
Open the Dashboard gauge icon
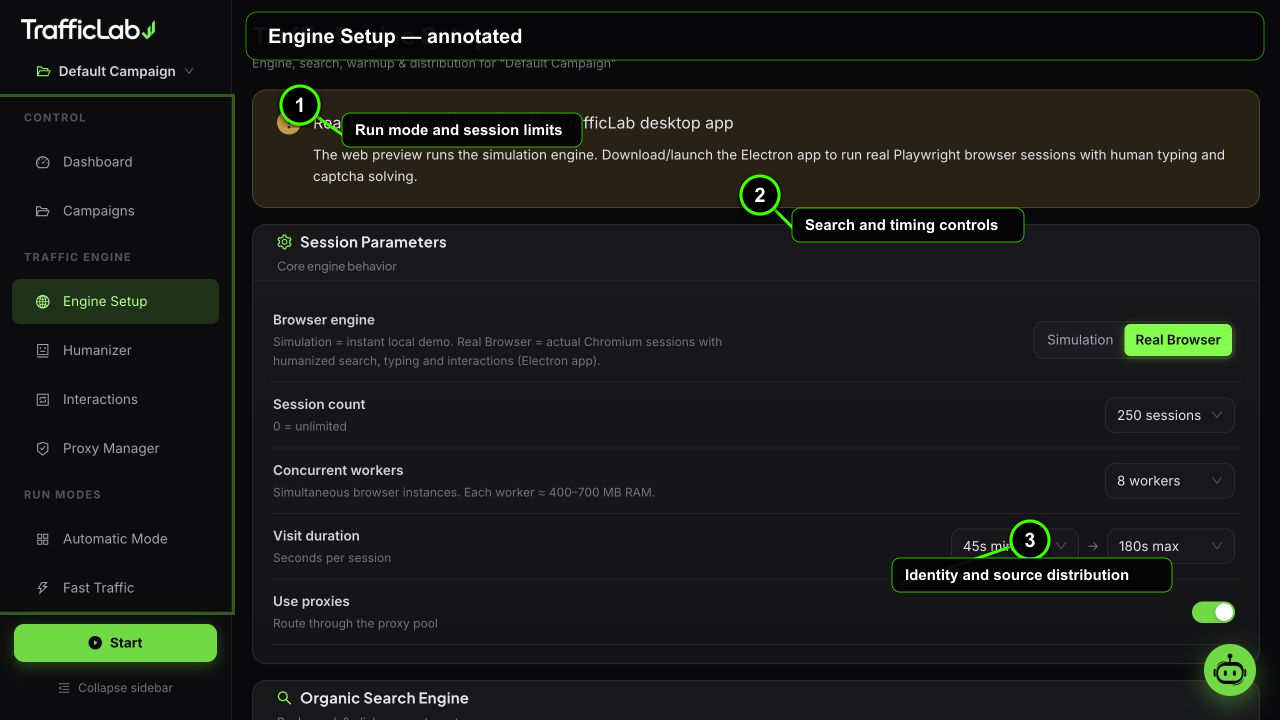click(42, 162)
